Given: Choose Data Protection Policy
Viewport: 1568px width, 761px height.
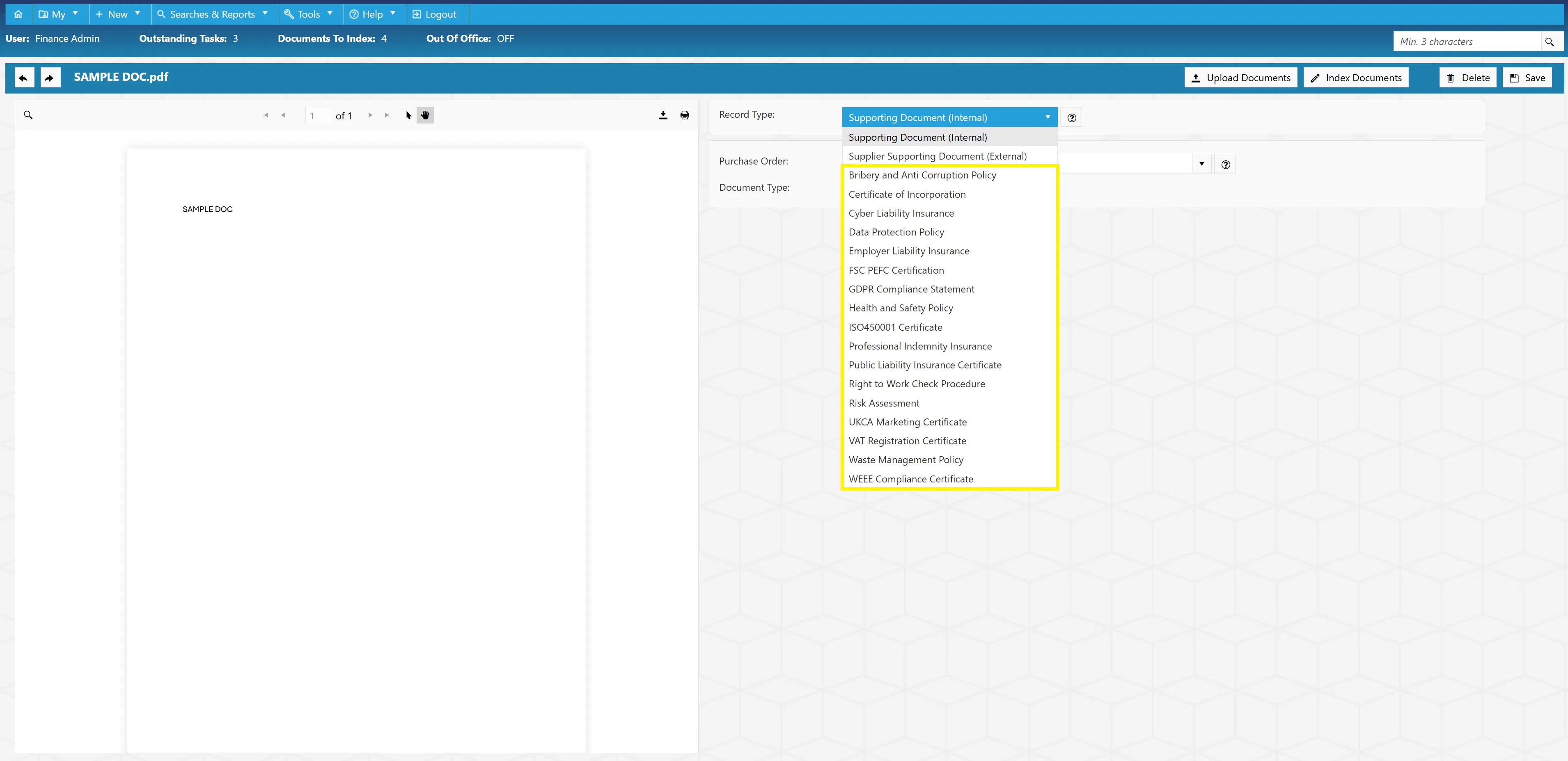Looking at the screenshot, I should pyautogui.click(x=949, y=232).
